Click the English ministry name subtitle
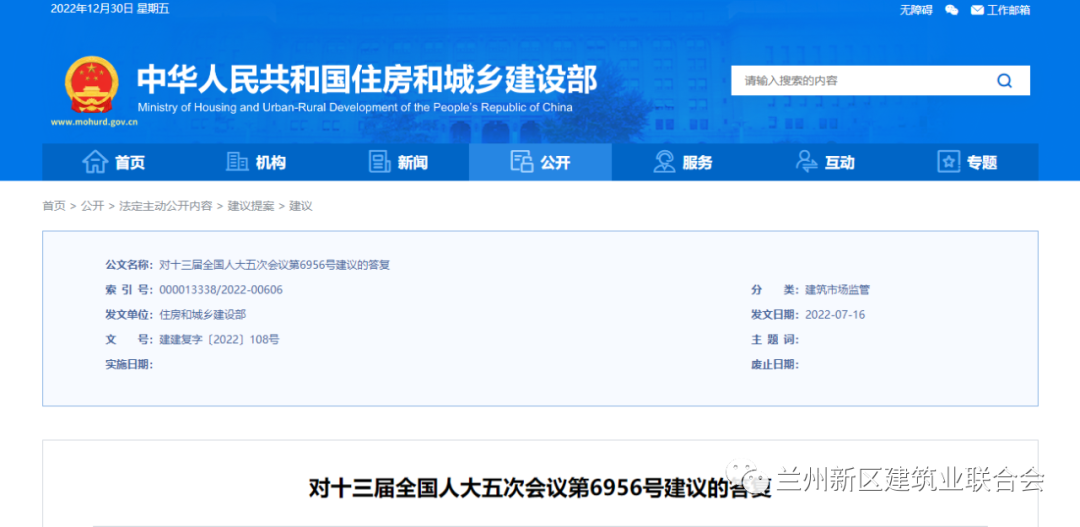This screenshot has width=1080, height=527. [x=355, y=107]
